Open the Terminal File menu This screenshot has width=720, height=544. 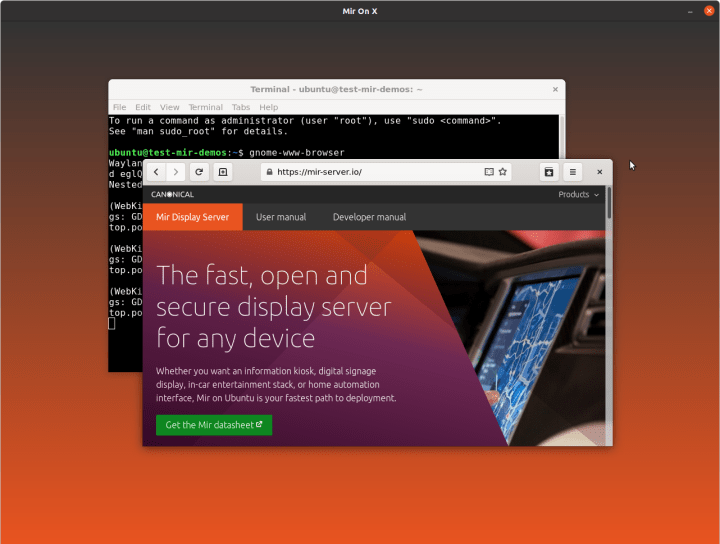pos(119,107)
